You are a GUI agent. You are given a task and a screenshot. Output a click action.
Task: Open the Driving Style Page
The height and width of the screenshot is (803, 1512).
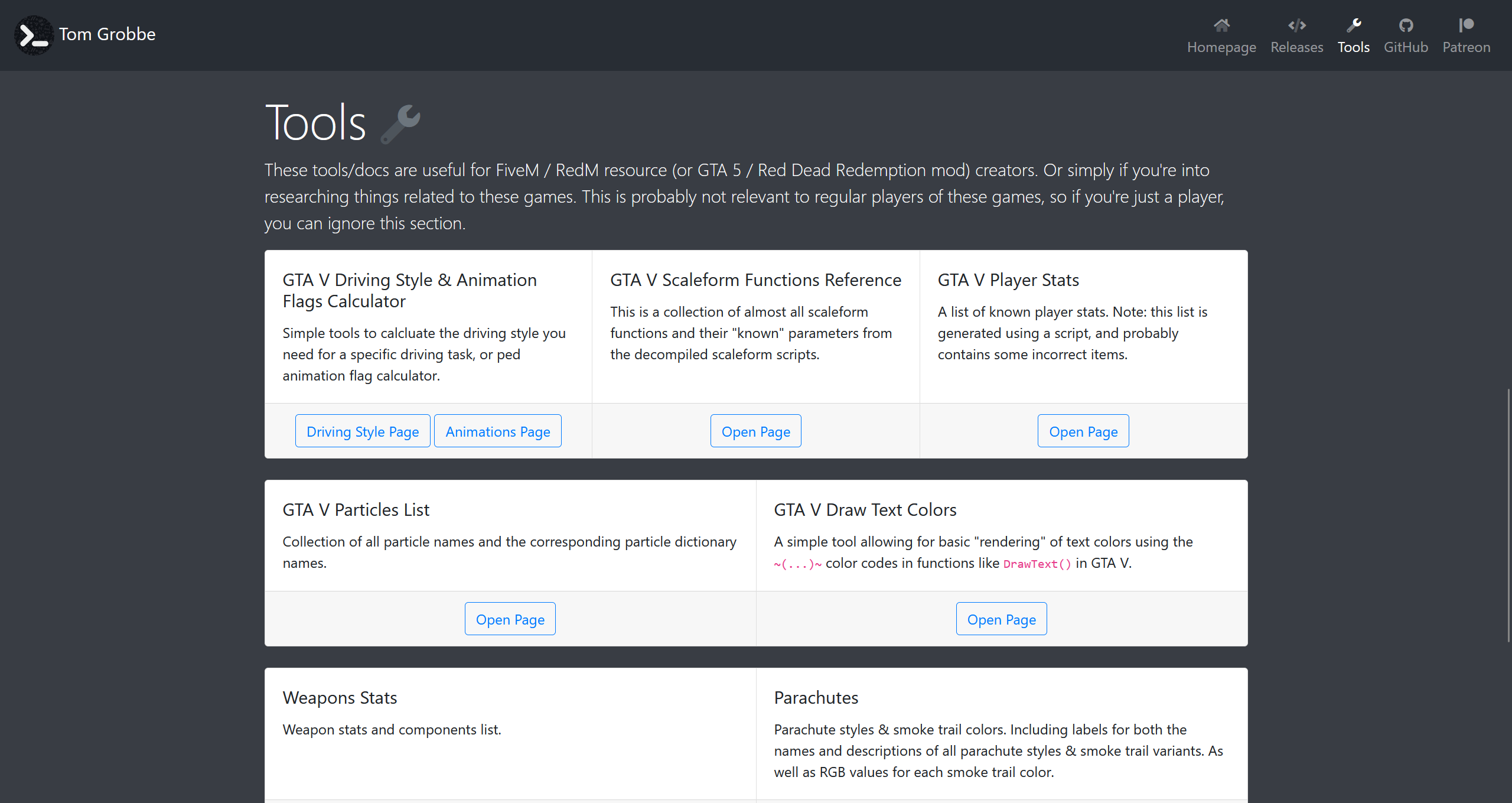pos(362,430)
